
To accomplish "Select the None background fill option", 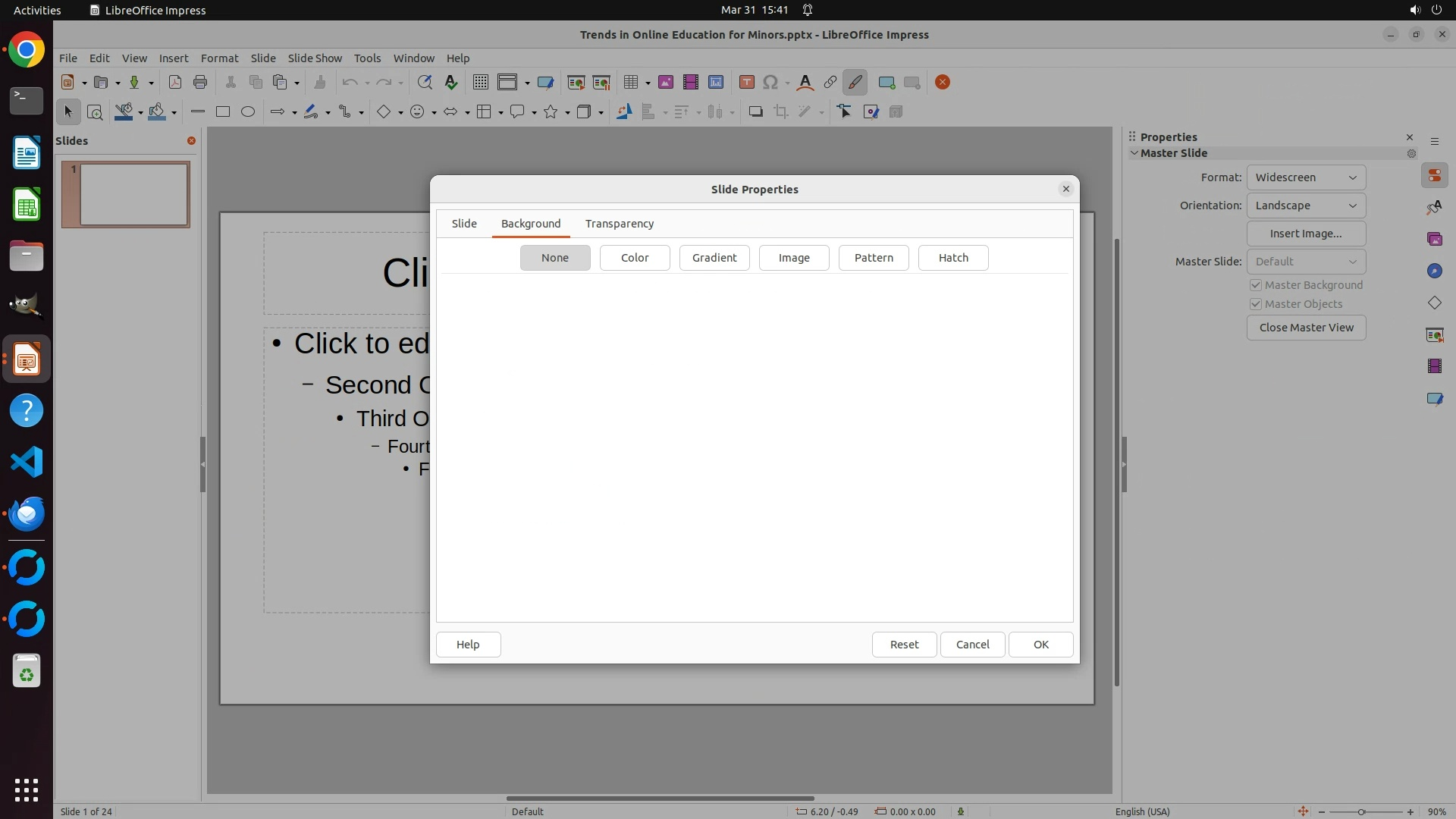I will (555, 258).
